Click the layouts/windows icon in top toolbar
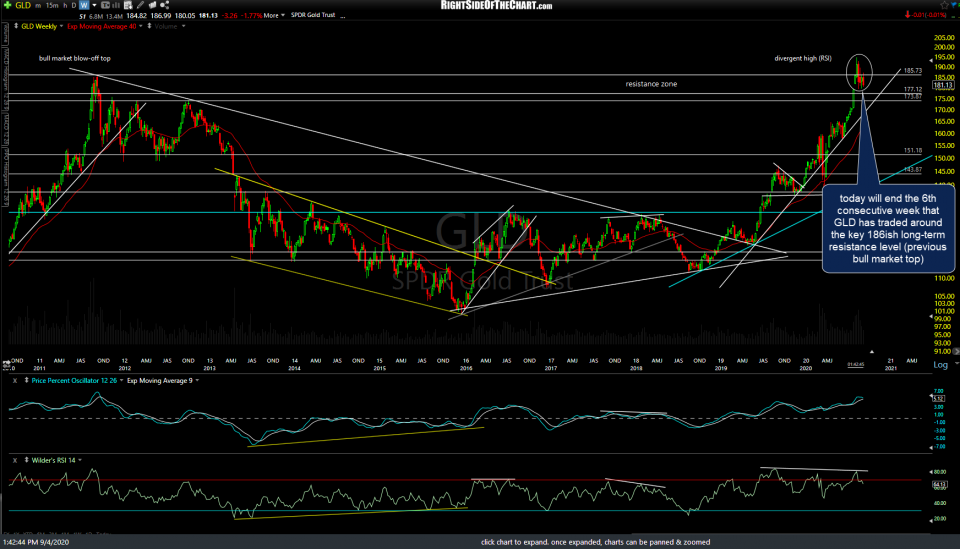The width and height of the screenshot is (960, 549). (152, 5)
